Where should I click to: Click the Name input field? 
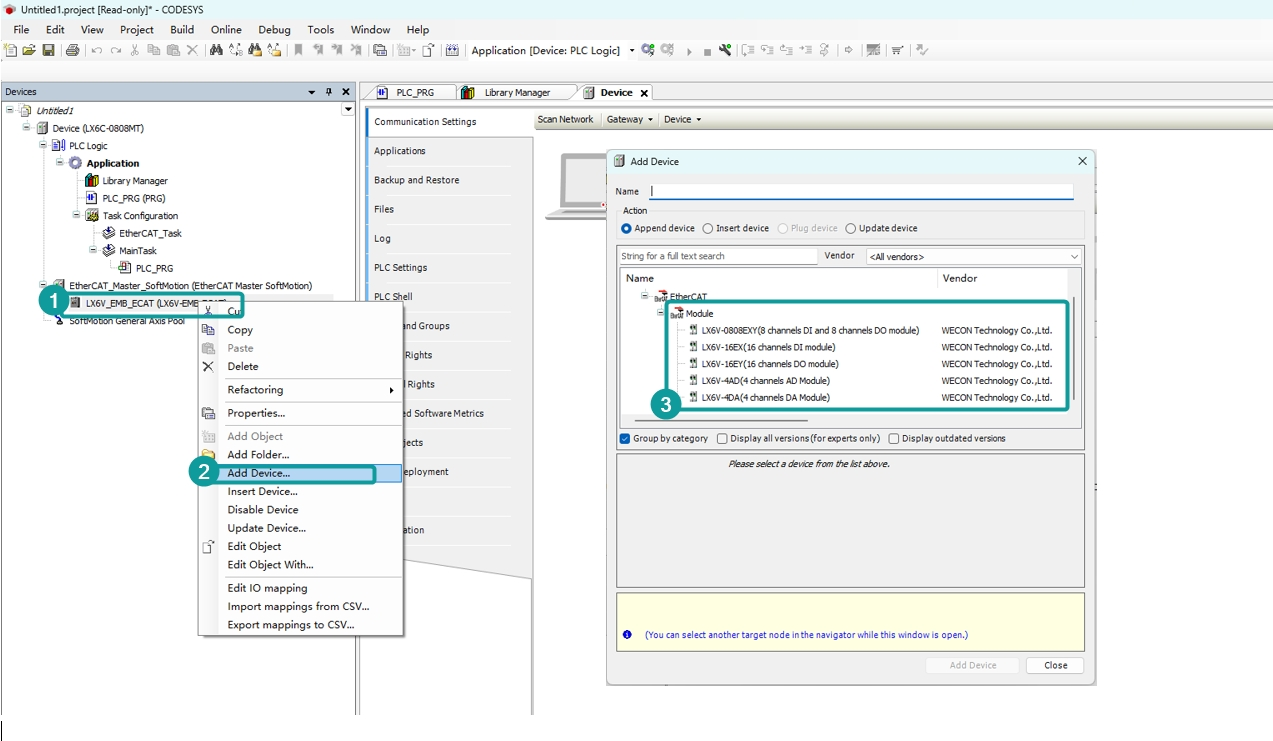click(860, 191)
